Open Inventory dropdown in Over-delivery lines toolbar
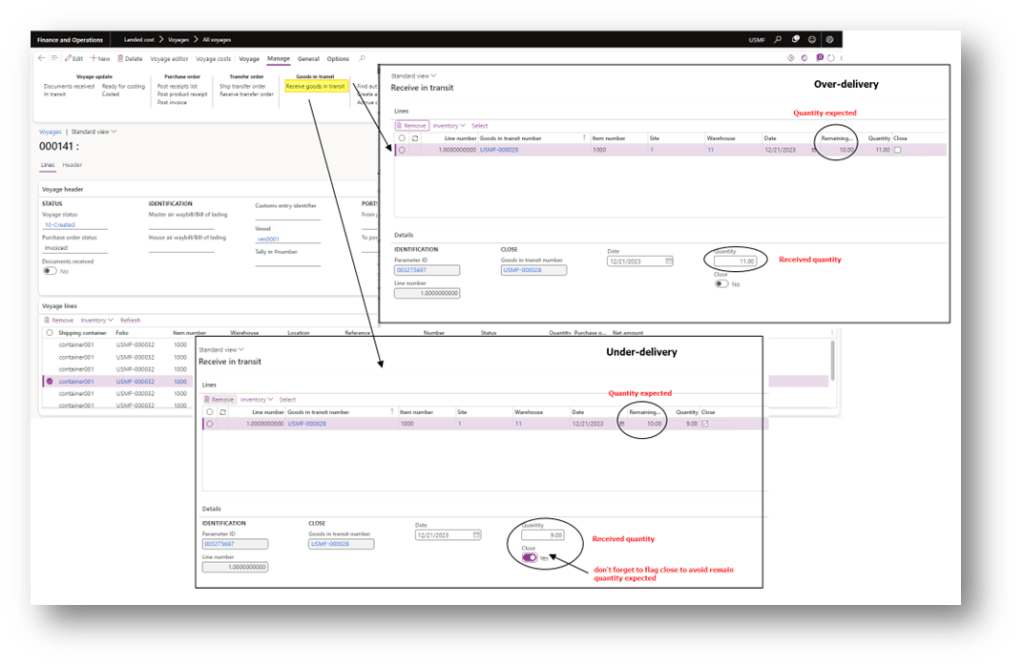The width and height of the screenshot is (1023, 667). pyautogui.click(x=448, y=126)
